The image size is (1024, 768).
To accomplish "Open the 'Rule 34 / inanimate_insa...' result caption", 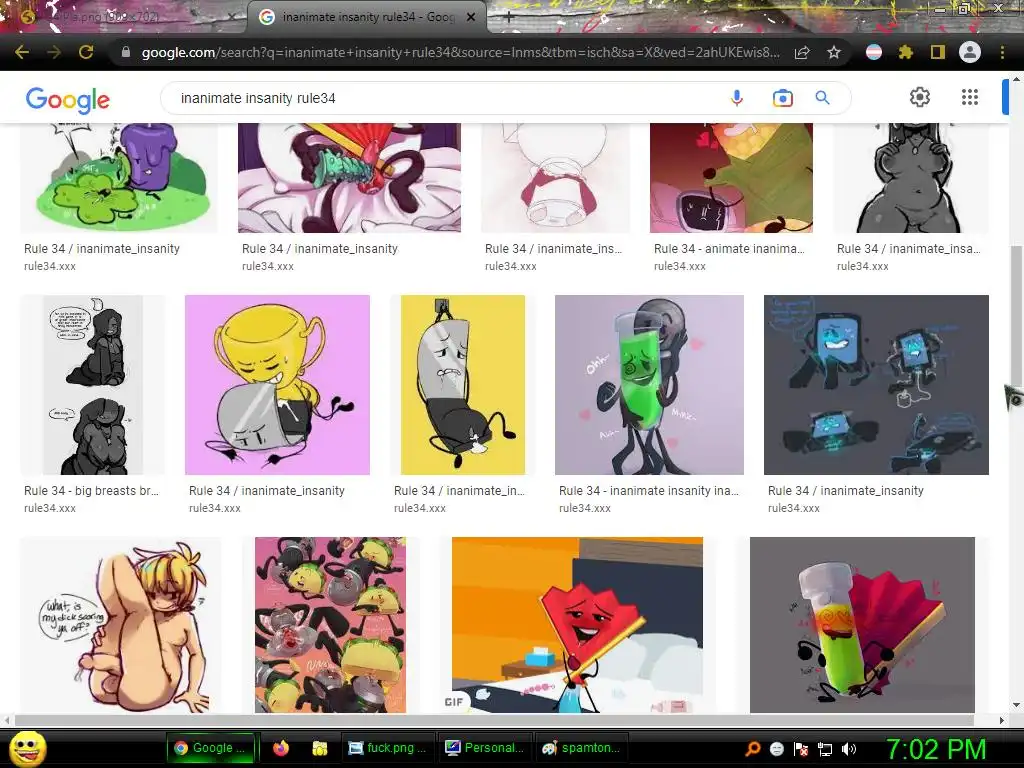I will pos(908,249).
